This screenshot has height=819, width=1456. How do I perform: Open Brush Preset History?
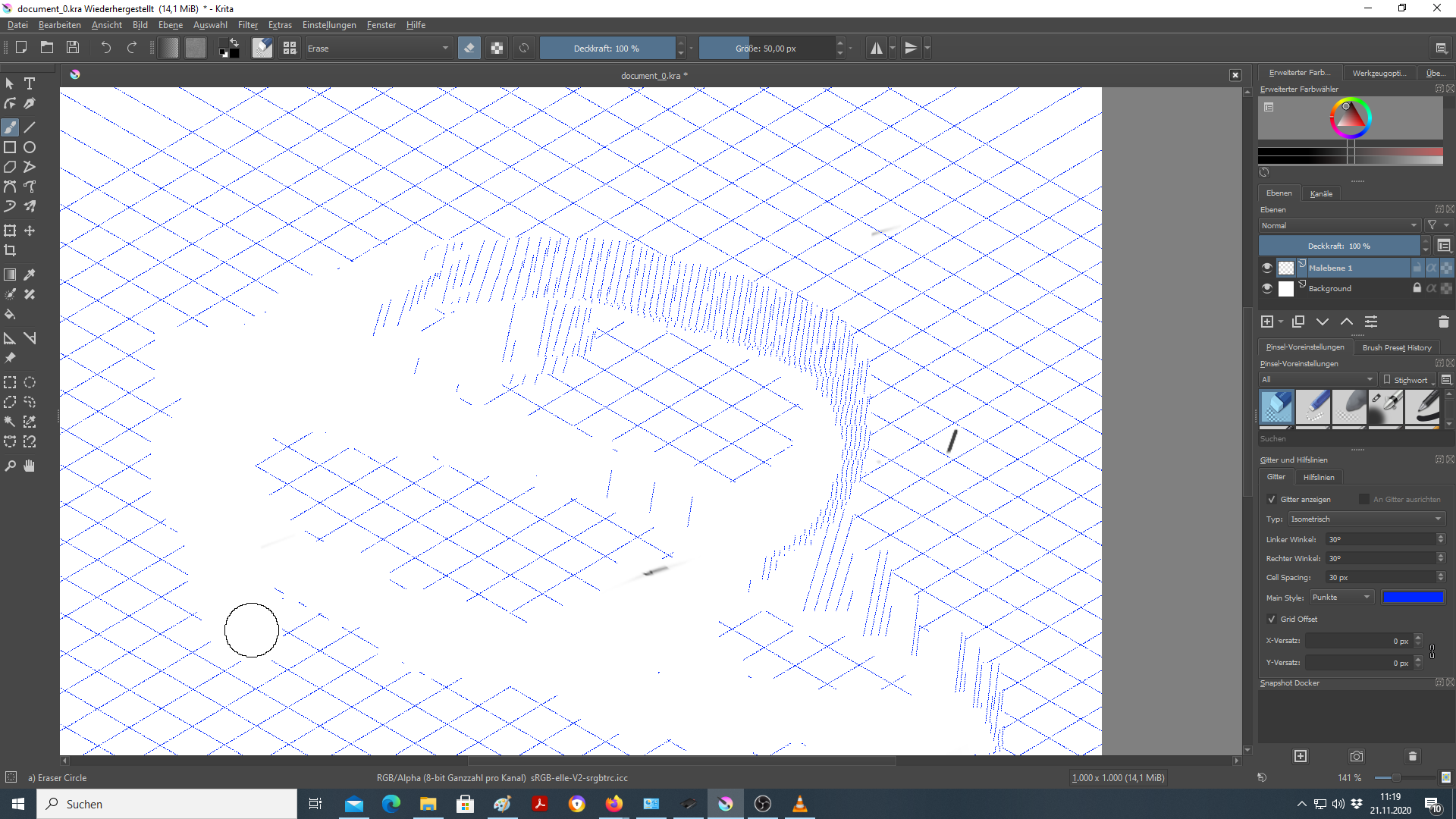[x=1396, y=347]
